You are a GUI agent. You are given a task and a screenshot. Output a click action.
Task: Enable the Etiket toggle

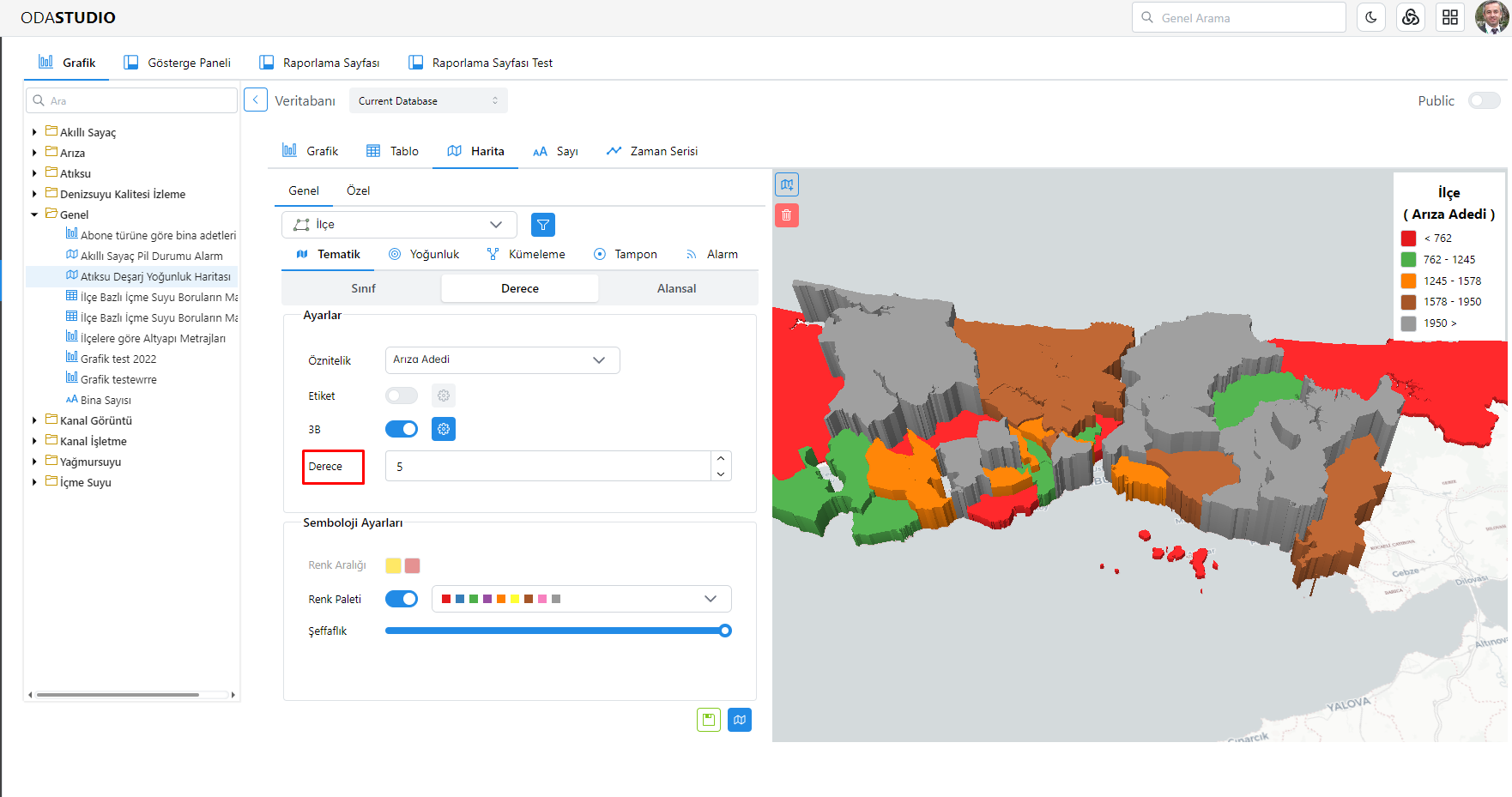tap(401, 395)
